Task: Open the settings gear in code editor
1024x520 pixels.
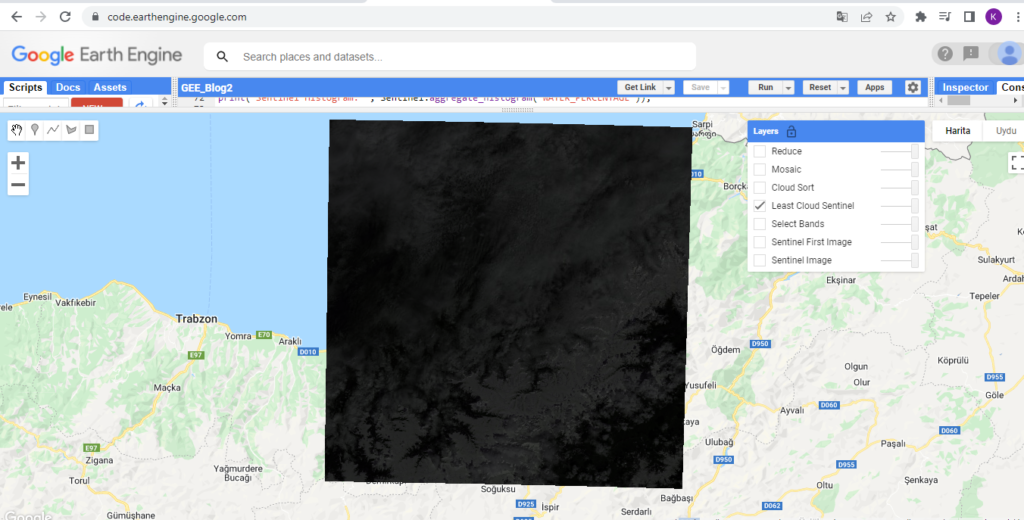Action: pyautogui.click(x=912, y=88)
